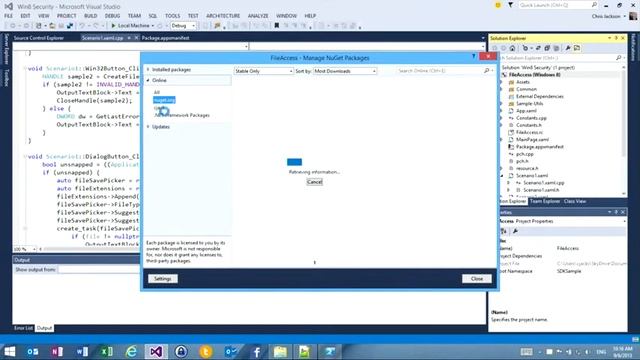Image resolution: width=640 pixels, height=360 pixels.
Task: Click the search magnifier in NuGet dialog
Action: point(487,71)
